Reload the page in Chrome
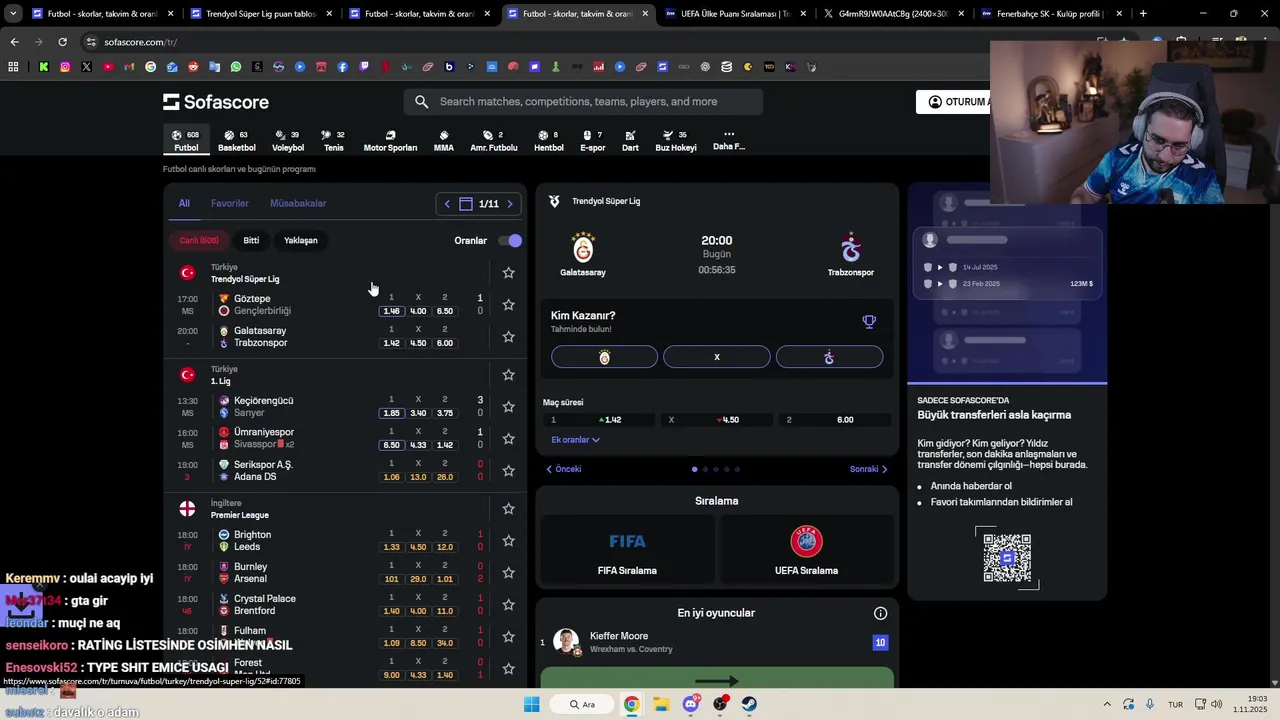The height and width of the screenshot is (720, 1280). tap(62, 42)
